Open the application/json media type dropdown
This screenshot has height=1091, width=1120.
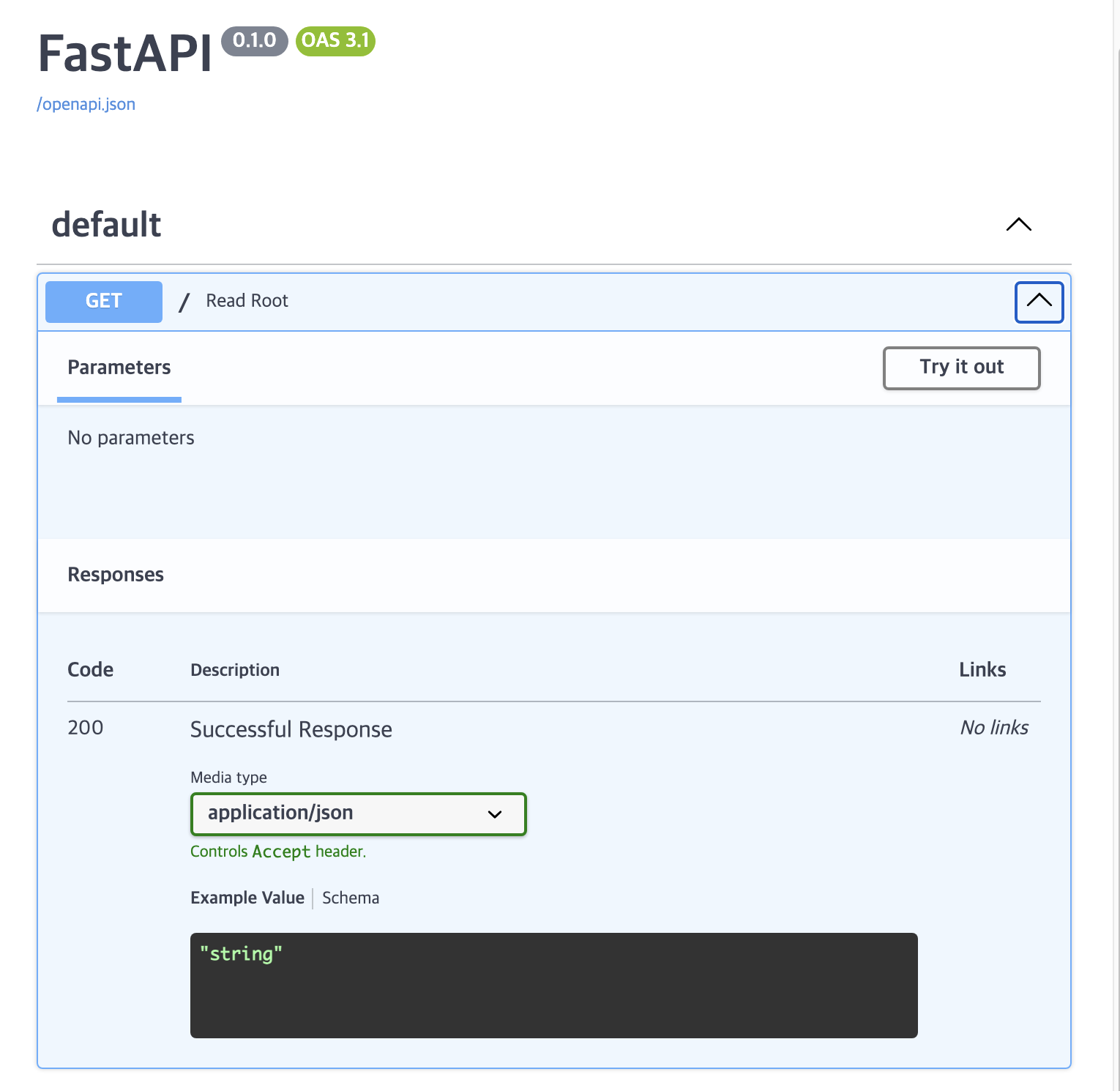tap(358, 813)
